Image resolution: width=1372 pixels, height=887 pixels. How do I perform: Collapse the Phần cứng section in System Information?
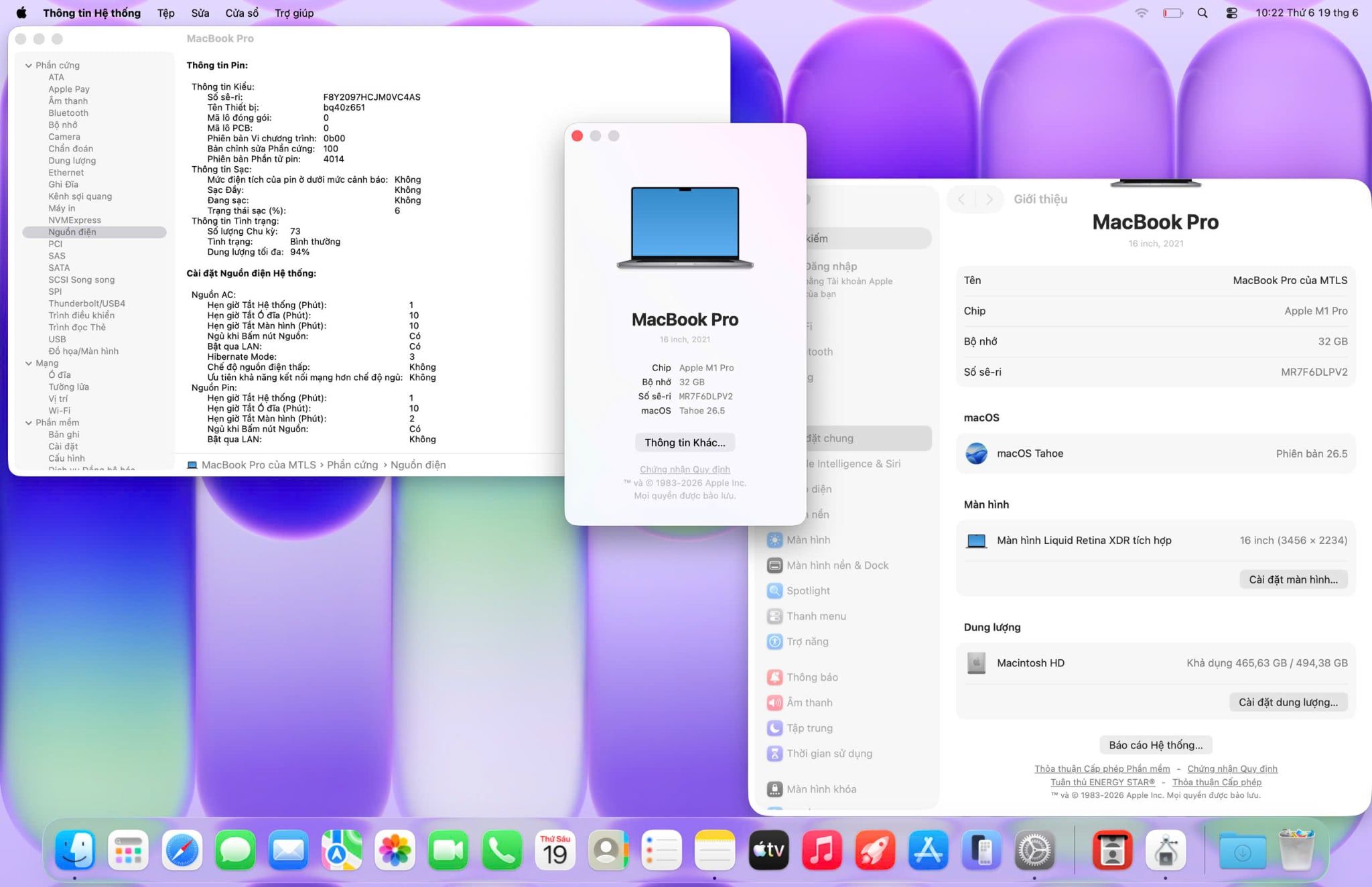coord(29,65)
